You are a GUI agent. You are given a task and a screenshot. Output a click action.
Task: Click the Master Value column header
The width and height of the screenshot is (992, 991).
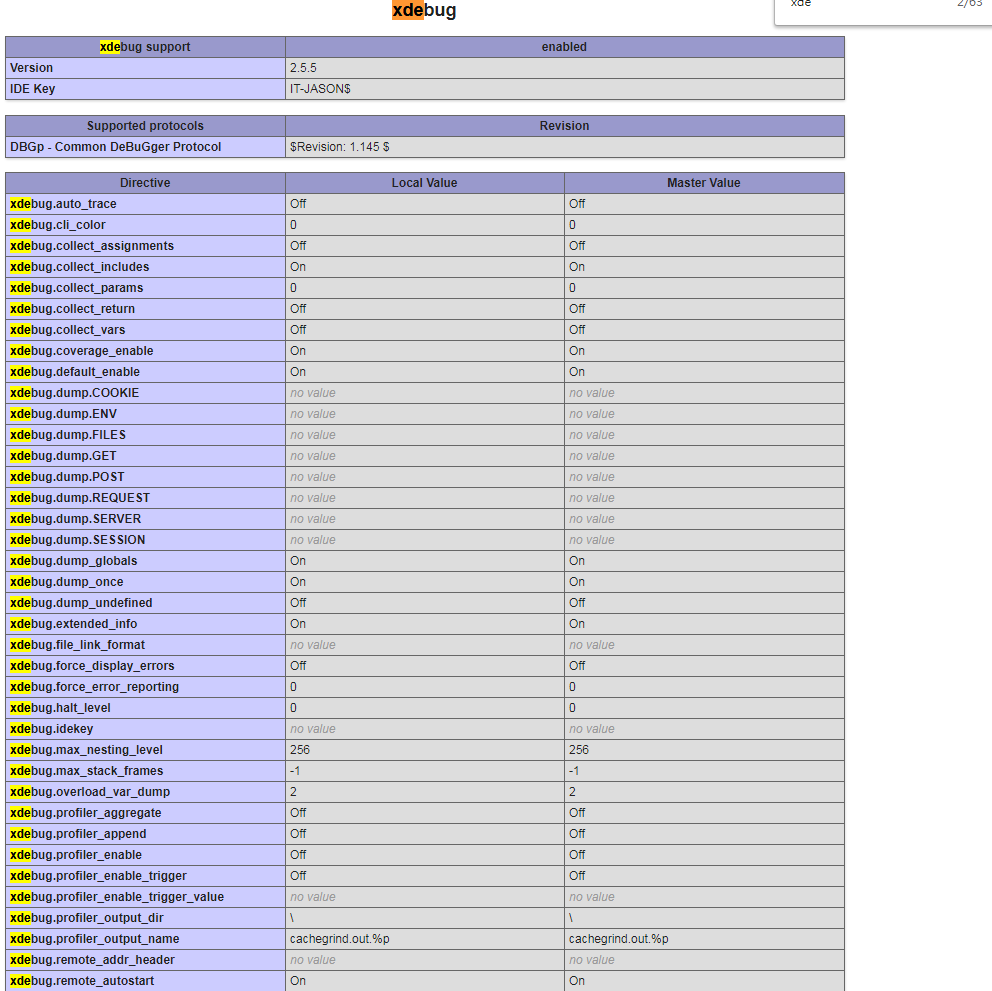(704, 183)
